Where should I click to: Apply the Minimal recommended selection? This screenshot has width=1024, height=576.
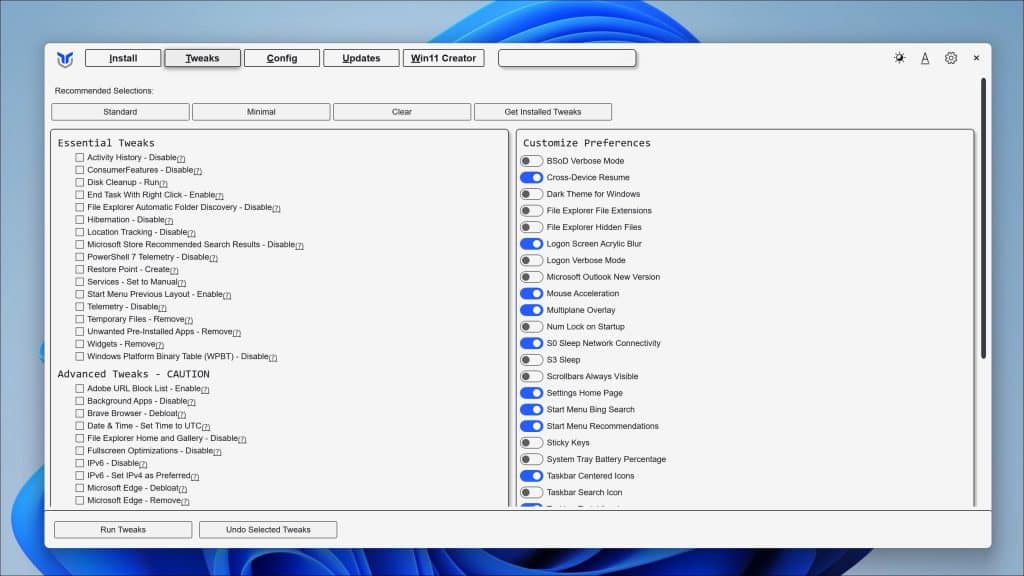point(261,112)
